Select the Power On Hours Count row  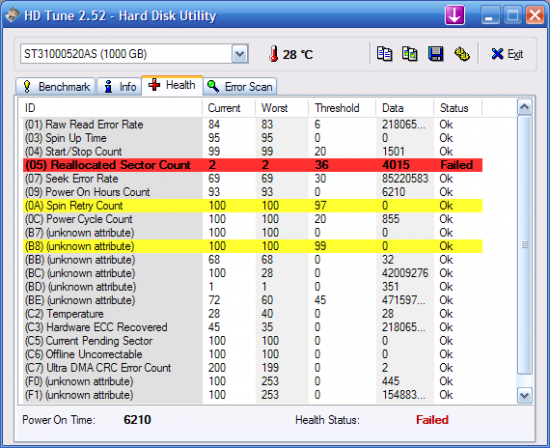point(253,192)
